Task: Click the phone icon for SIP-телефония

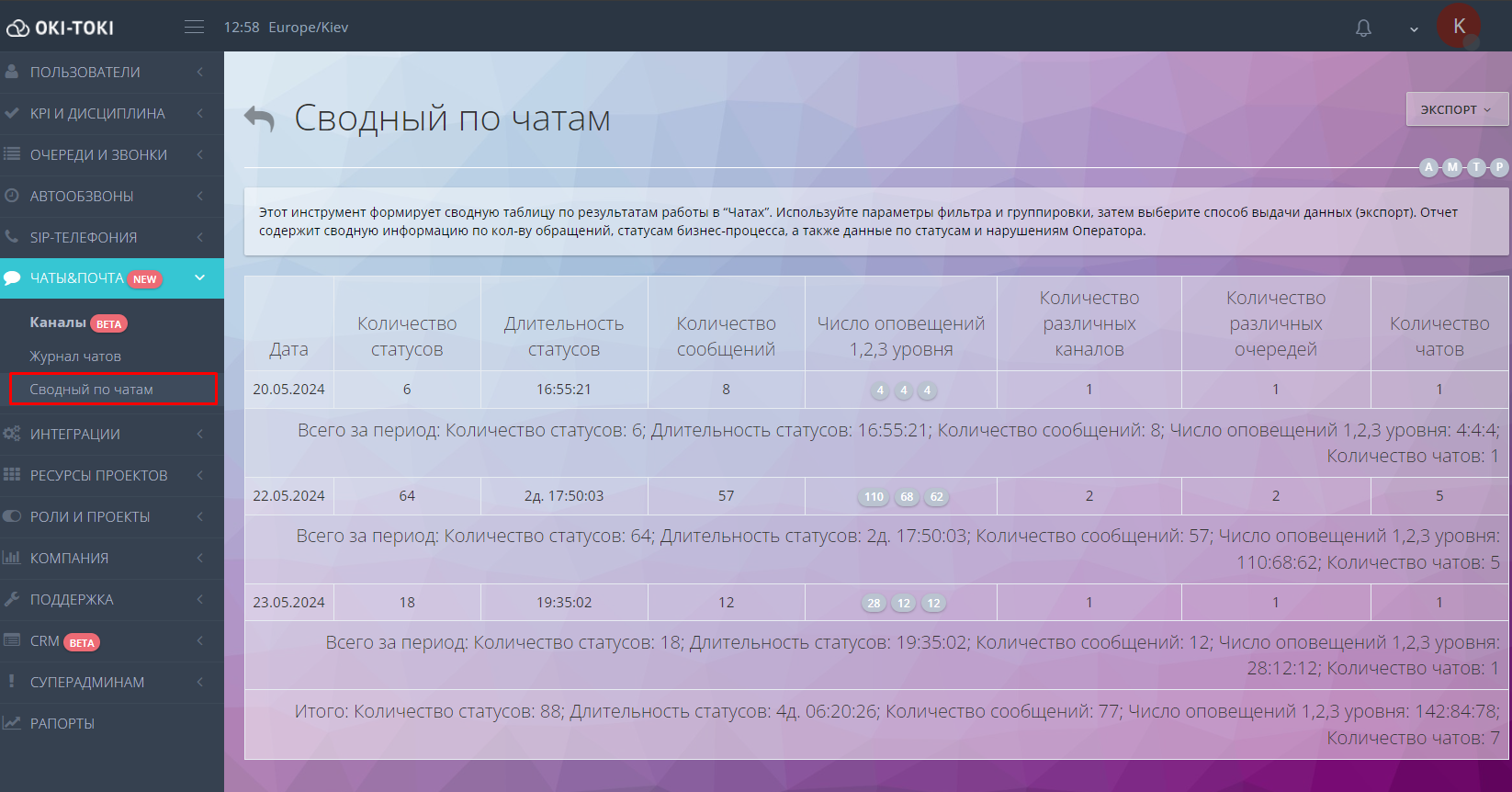Action: coord(12,237)
